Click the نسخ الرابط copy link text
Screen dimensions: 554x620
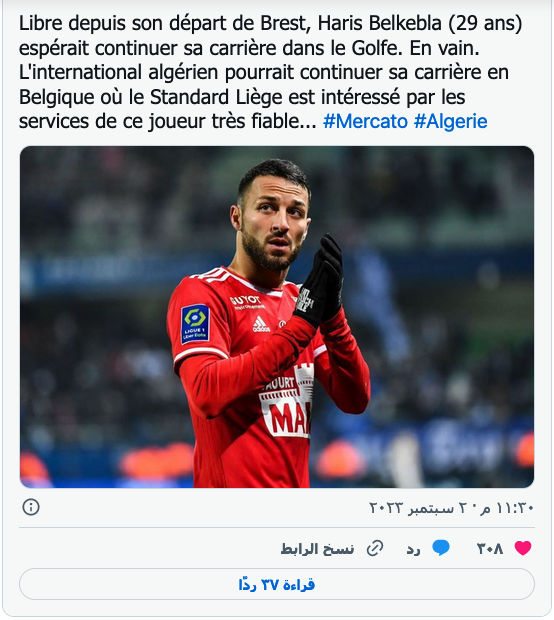[317, 549]
